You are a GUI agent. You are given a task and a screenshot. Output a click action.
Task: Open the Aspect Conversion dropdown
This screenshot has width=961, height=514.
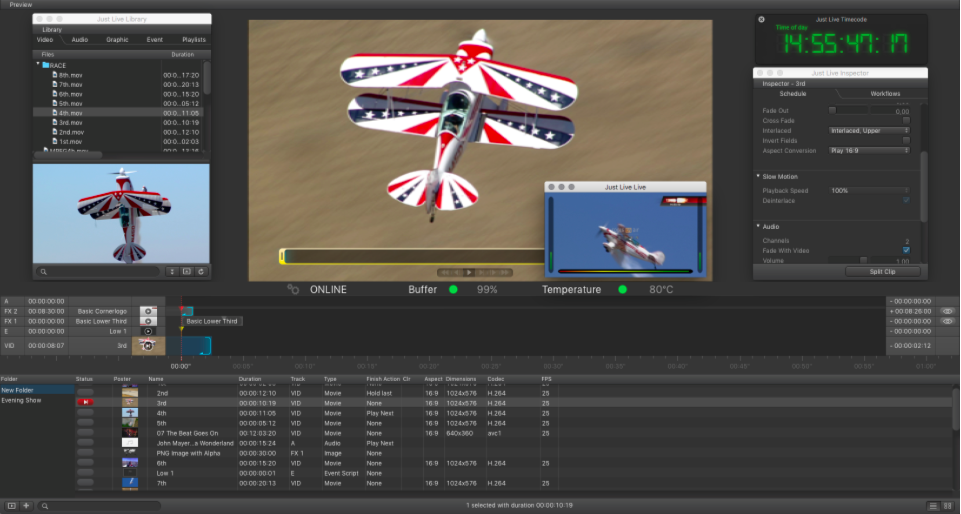tap(869, 151)
